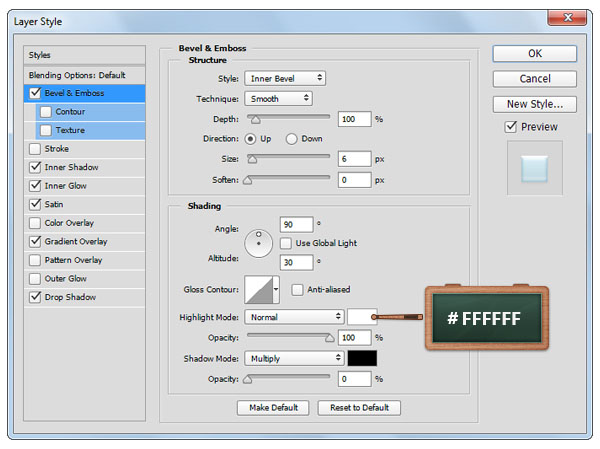Select the Gradient Overlay style entry
This screenshot has height=449, width=600.
point(76,241)
